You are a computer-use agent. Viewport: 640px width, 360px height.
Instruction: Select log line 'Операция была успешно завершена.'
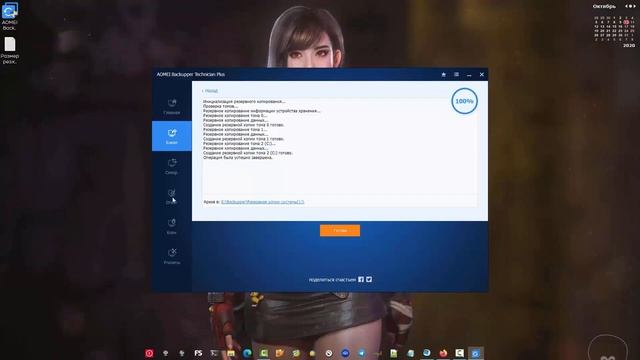(x=238, y=158)
